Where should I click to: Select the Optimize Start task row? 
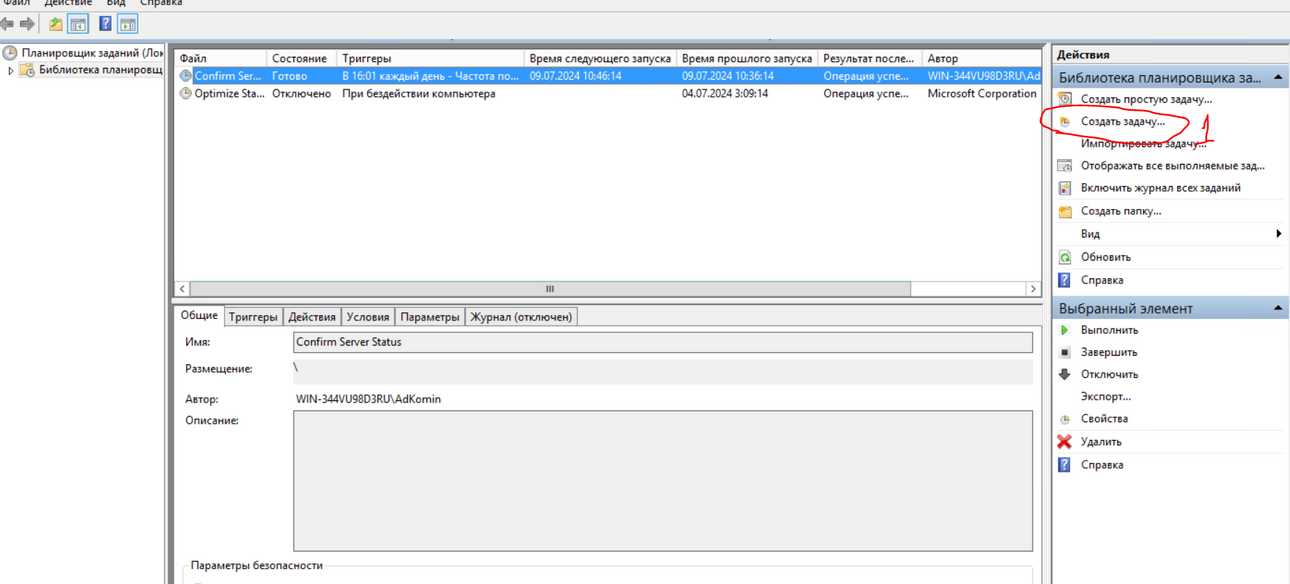608,94
